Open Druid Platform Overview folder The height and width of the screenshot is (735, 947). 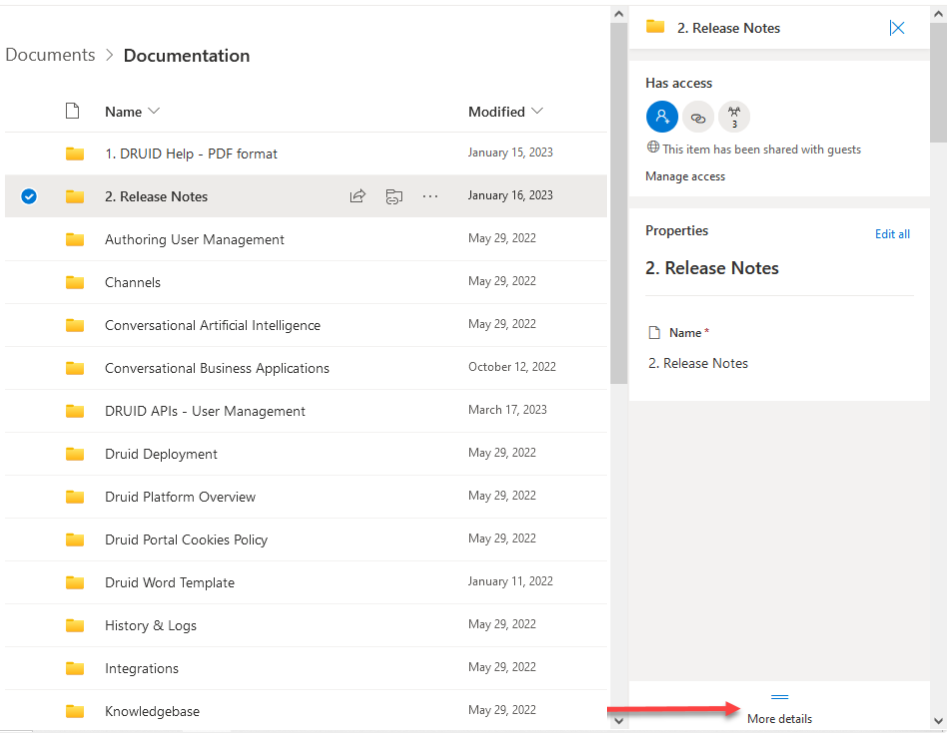pyautogui.click(x=180, y=497)
